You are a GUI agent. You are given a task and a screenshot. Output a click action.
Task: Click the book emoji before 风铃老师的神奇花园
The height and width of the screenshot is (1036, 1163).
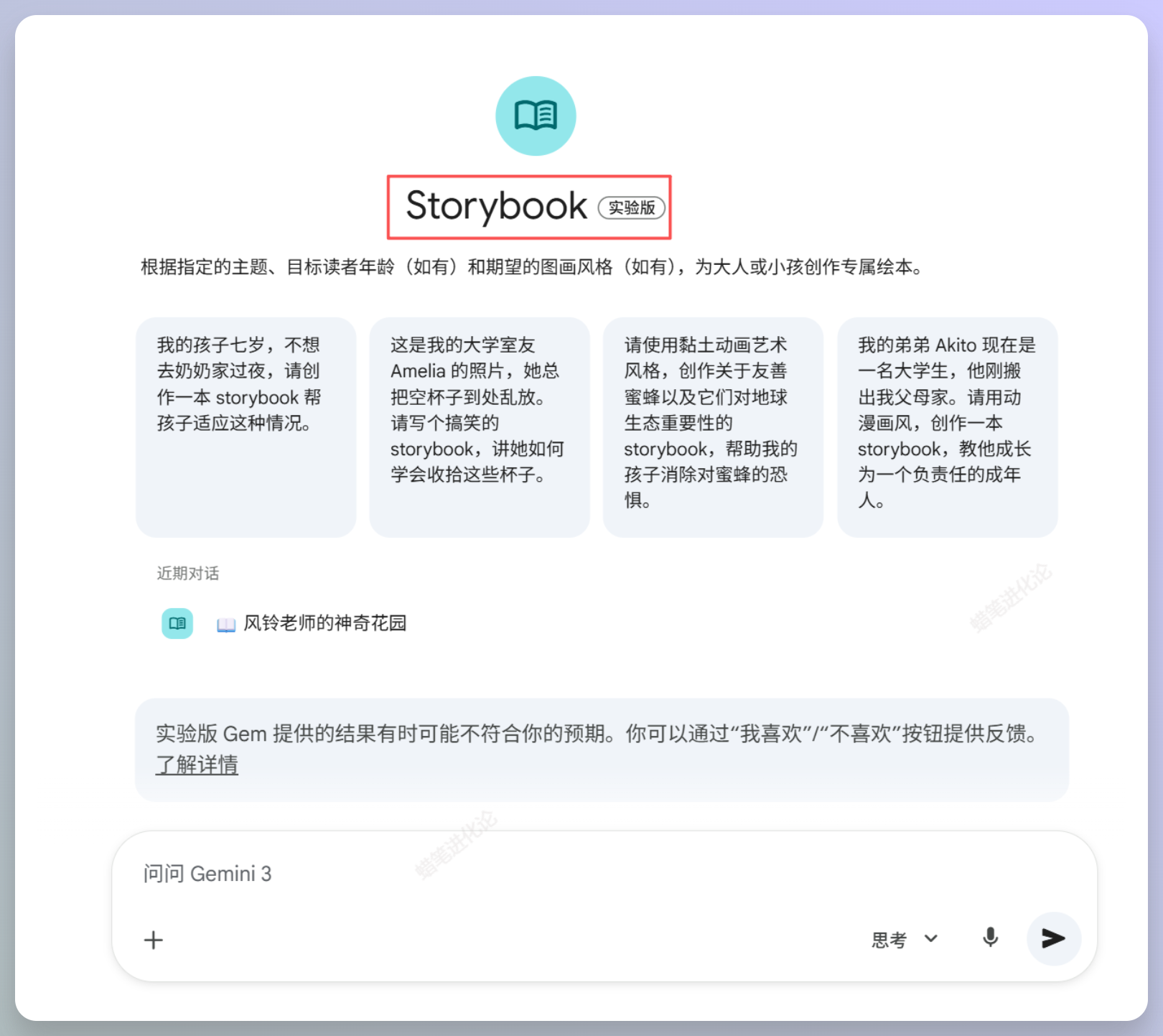(x=225, y=623)
